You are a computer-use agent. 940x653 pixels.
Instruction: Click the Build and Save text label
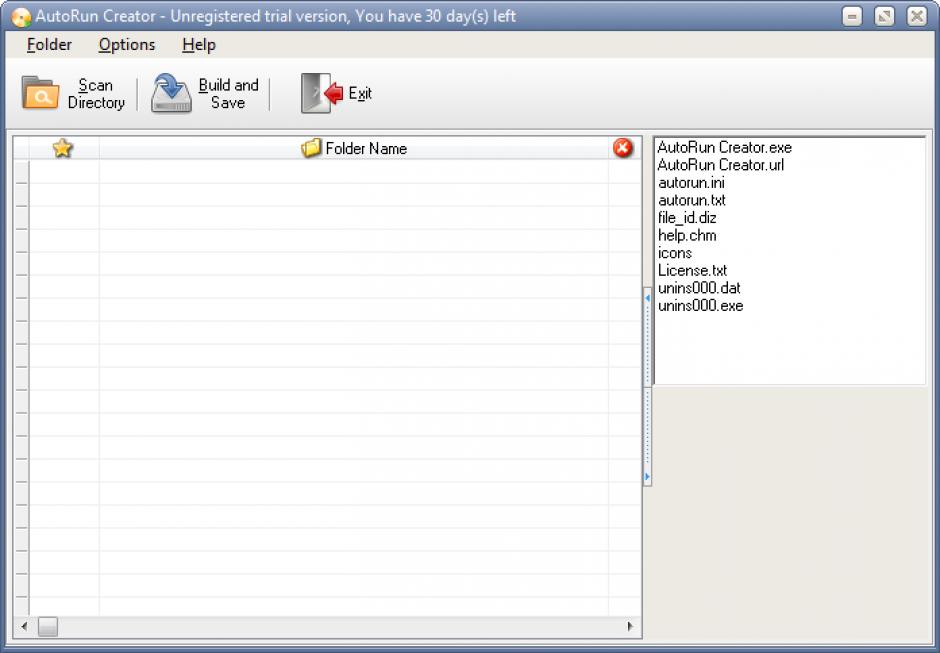click(228, 94)
